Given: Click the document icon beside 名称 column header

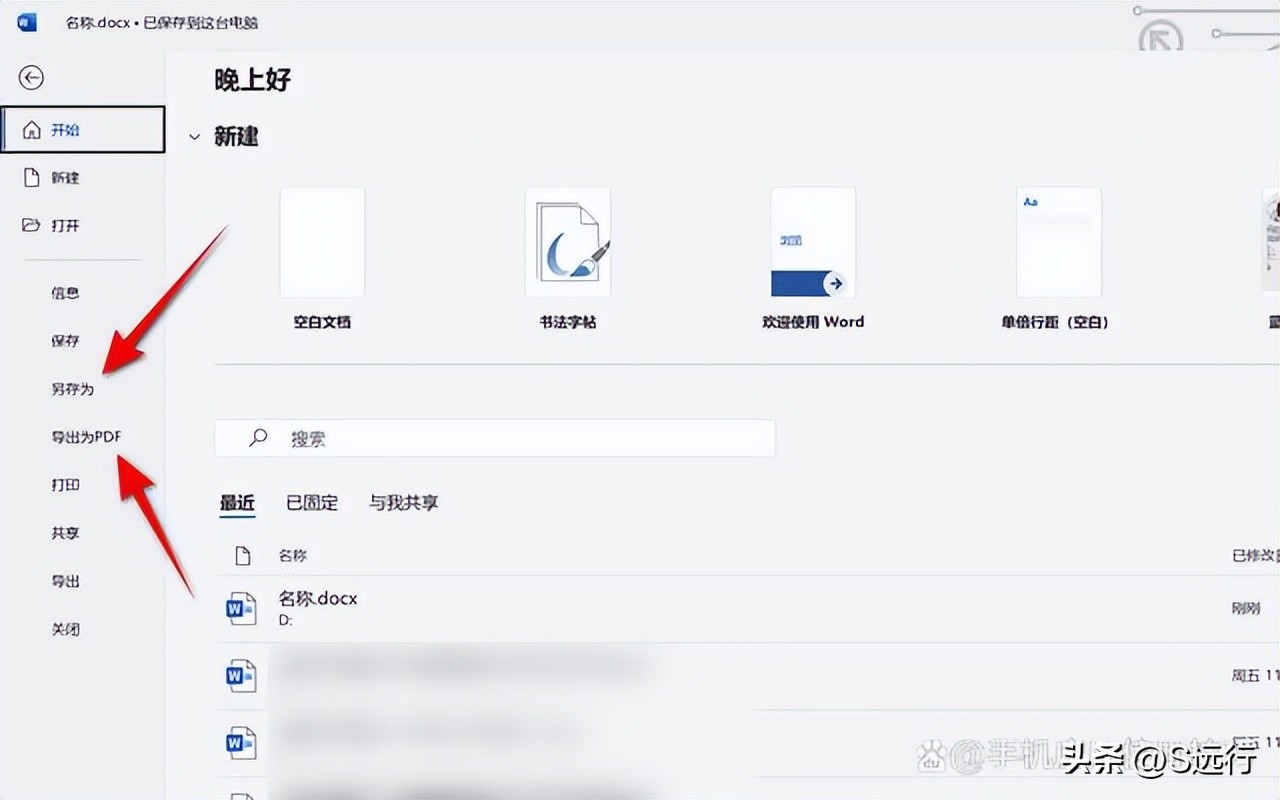Looking at the screenshot, I should (241, 555).
